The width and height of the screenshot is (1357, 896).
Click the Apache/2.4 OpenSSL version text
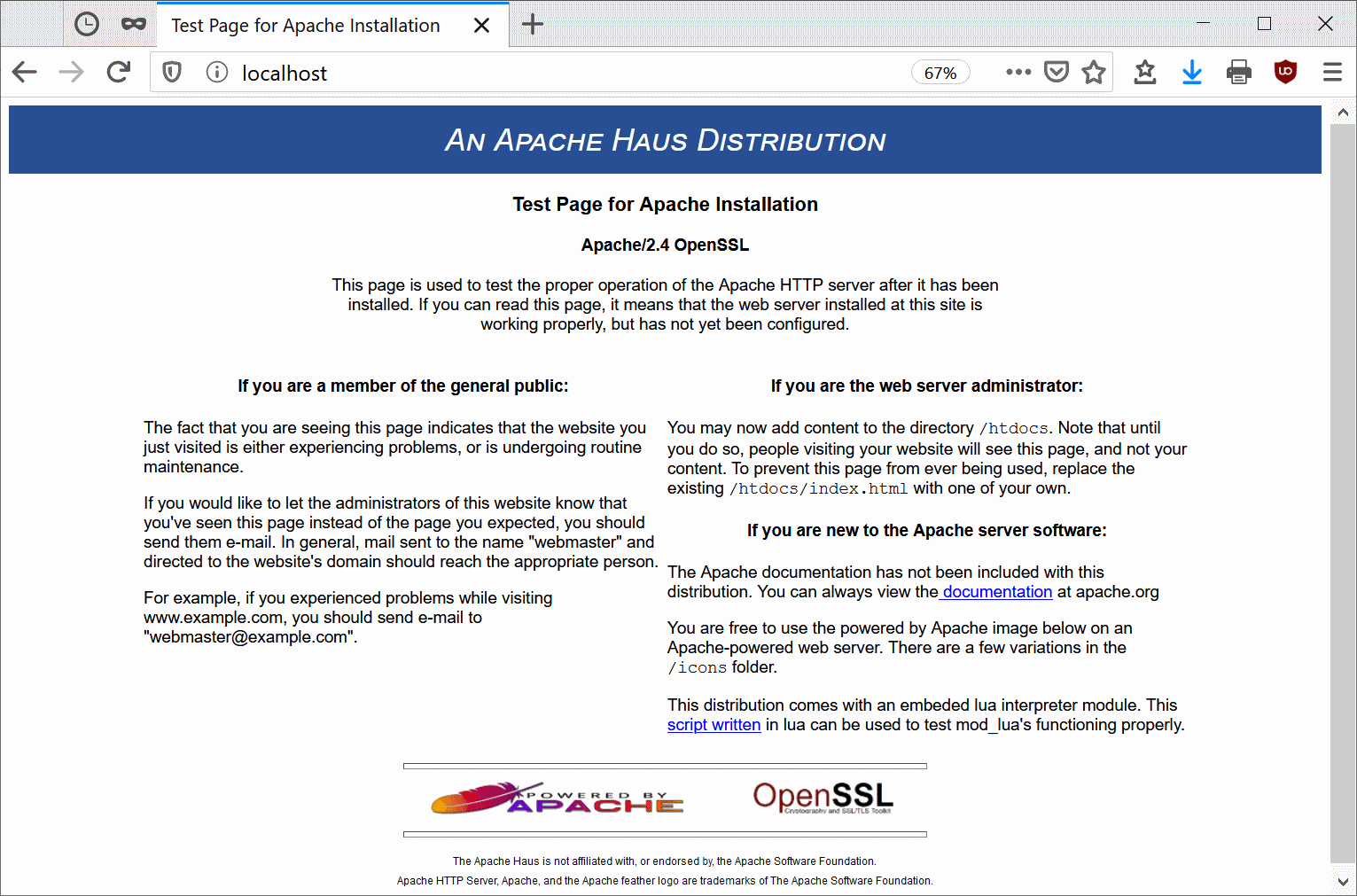click(665, 245)
